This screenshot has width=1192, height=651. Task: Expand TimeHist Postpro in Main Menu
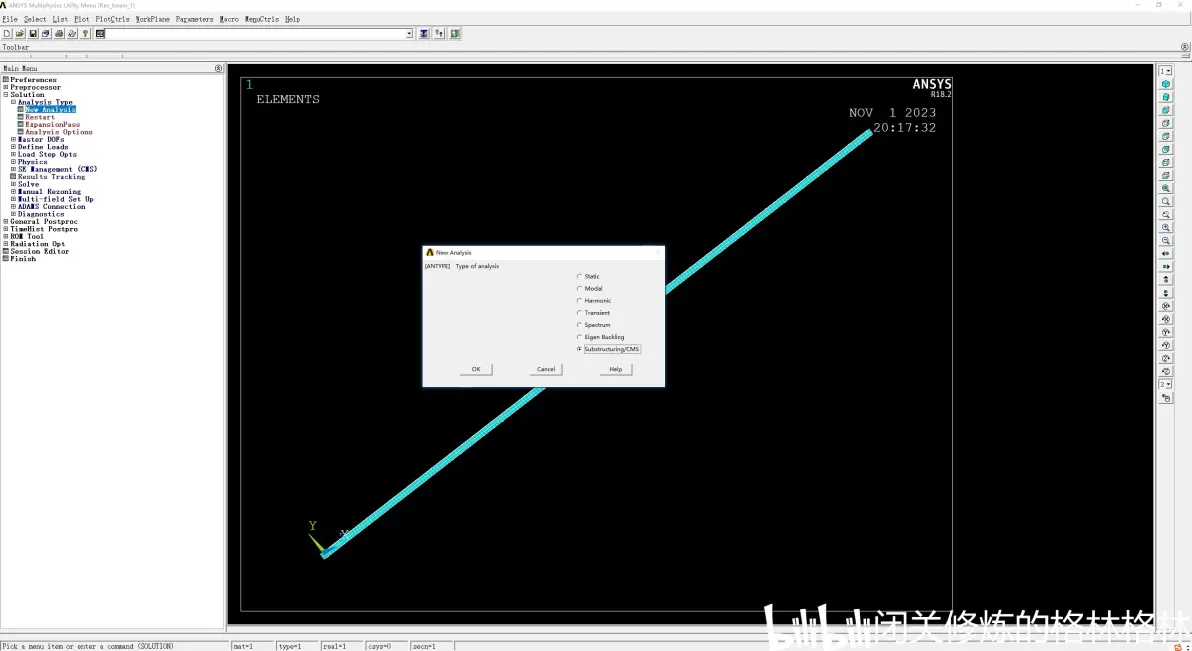(5, 229)
